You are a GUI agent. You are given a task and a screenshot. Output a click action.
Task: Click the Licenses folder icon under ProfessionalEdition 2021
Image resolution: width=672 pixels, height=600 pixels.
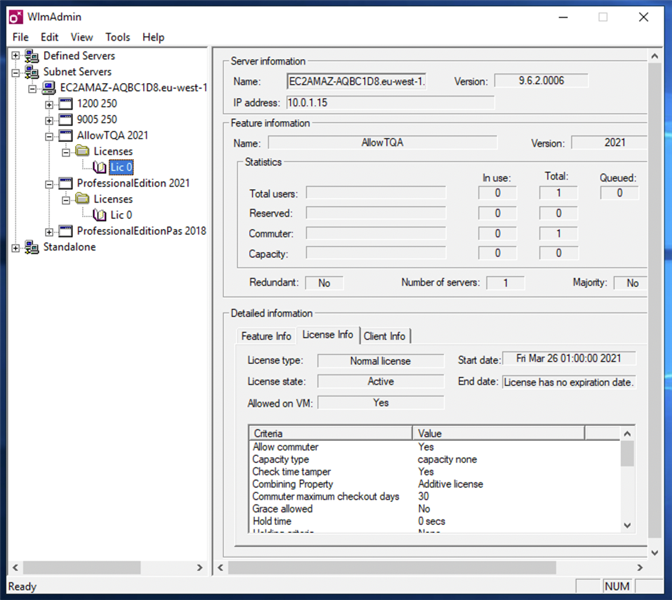coord(82,199)
